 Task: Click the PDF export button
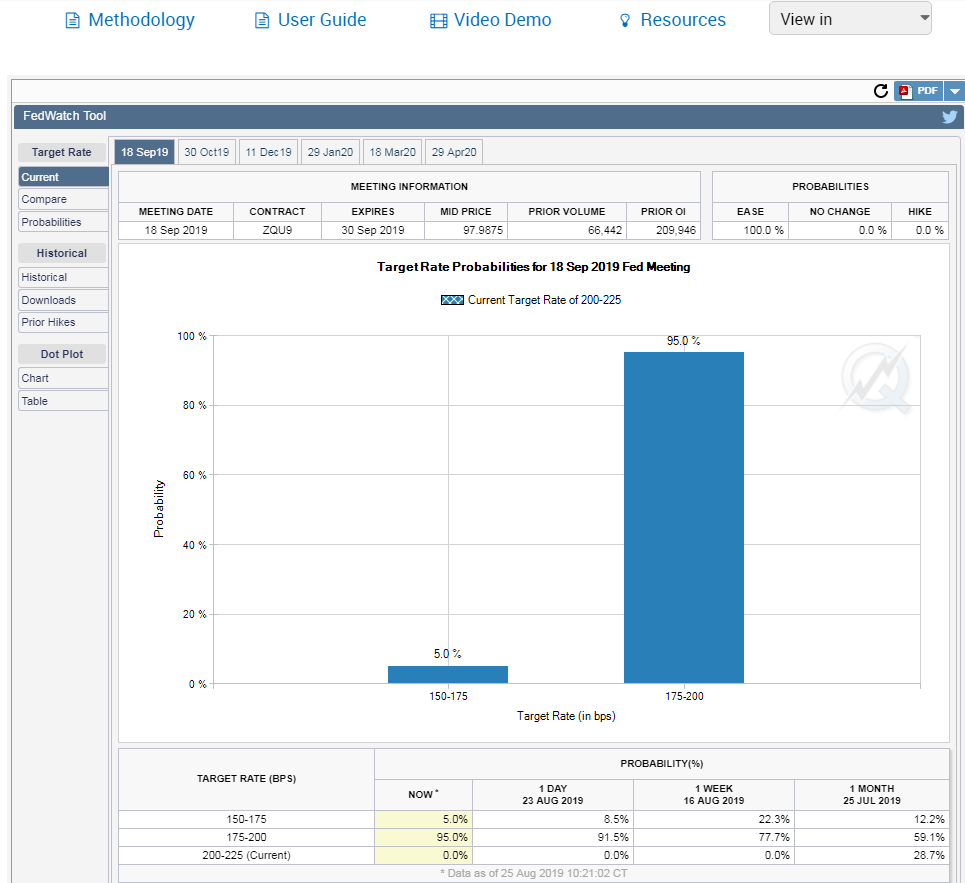coord(919,91)
